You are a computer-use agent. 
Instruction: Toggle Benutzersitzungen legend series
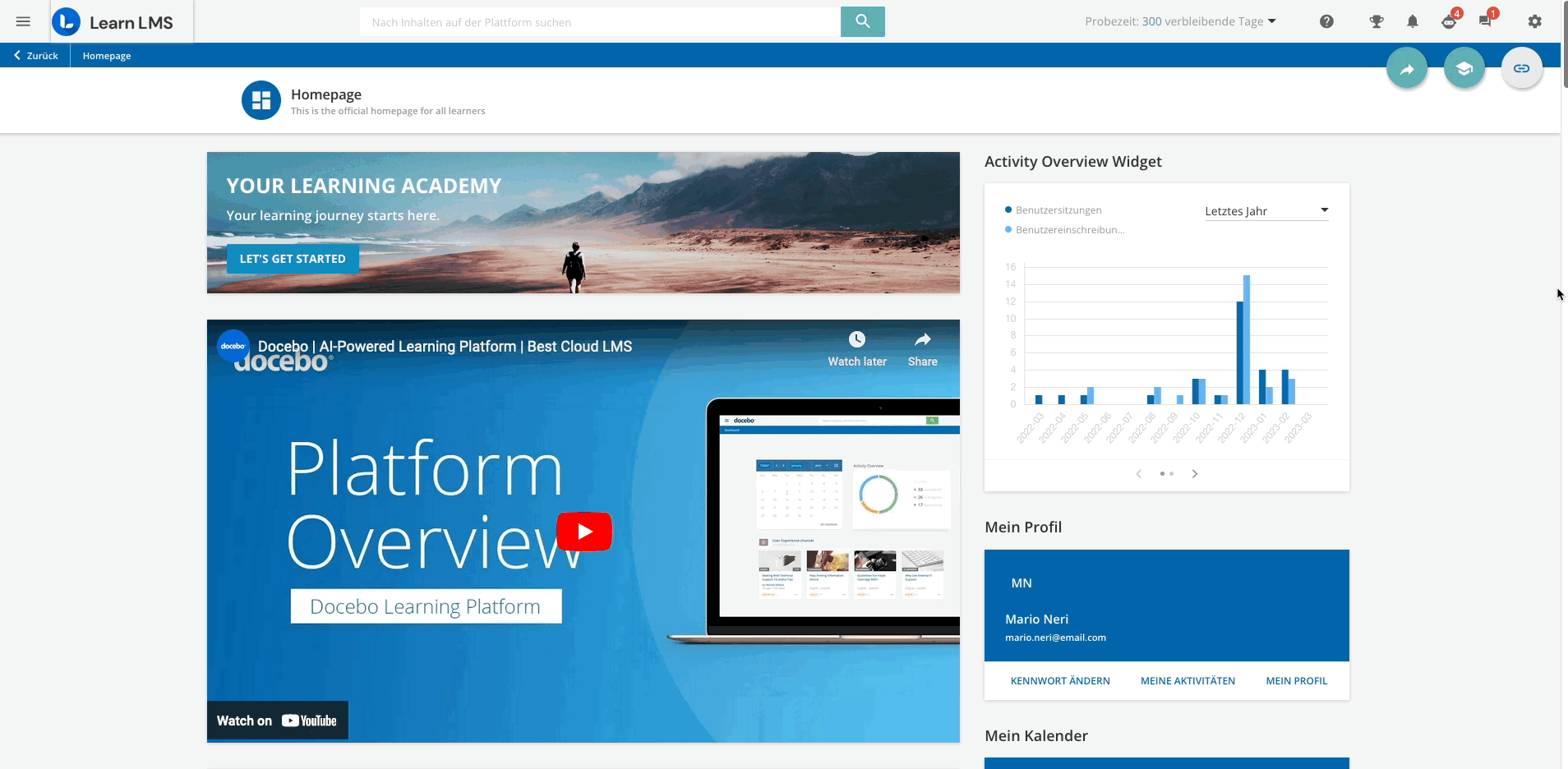(x=1054, y=210)
